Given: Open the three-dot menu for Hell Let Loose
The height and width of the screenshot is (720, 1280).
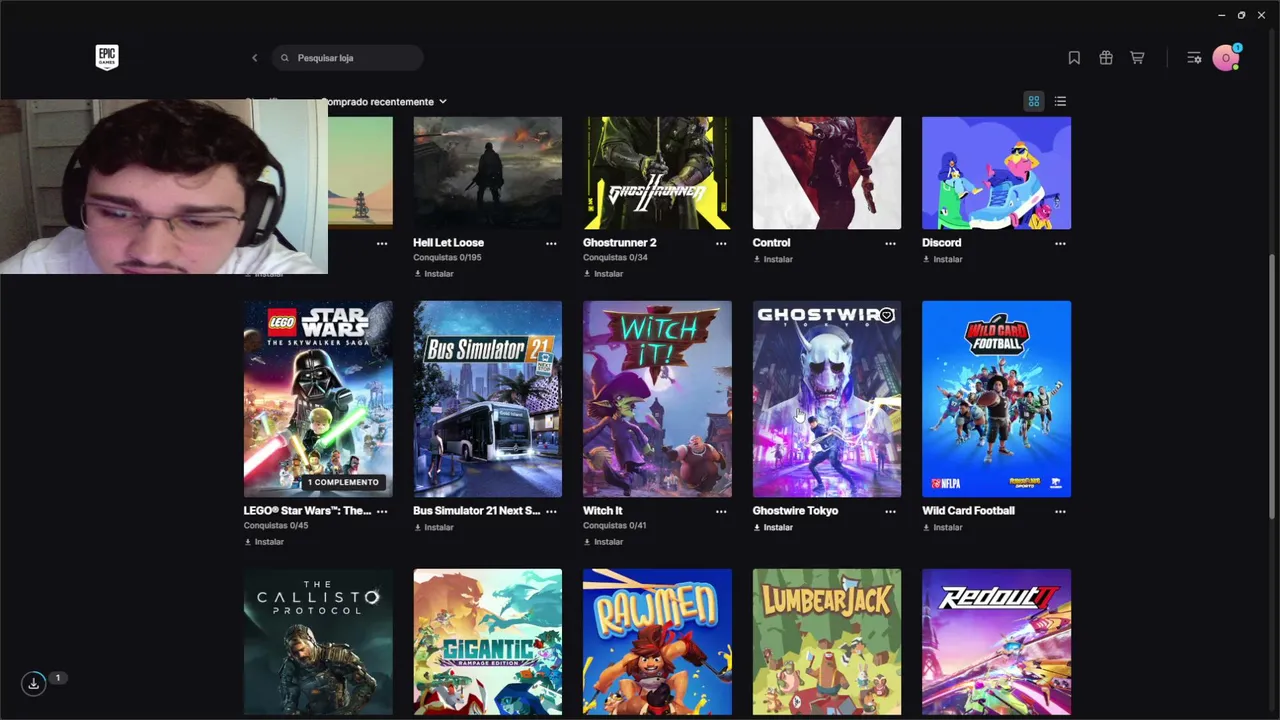Looking at the screenshot, I should [x=551, y=243].
